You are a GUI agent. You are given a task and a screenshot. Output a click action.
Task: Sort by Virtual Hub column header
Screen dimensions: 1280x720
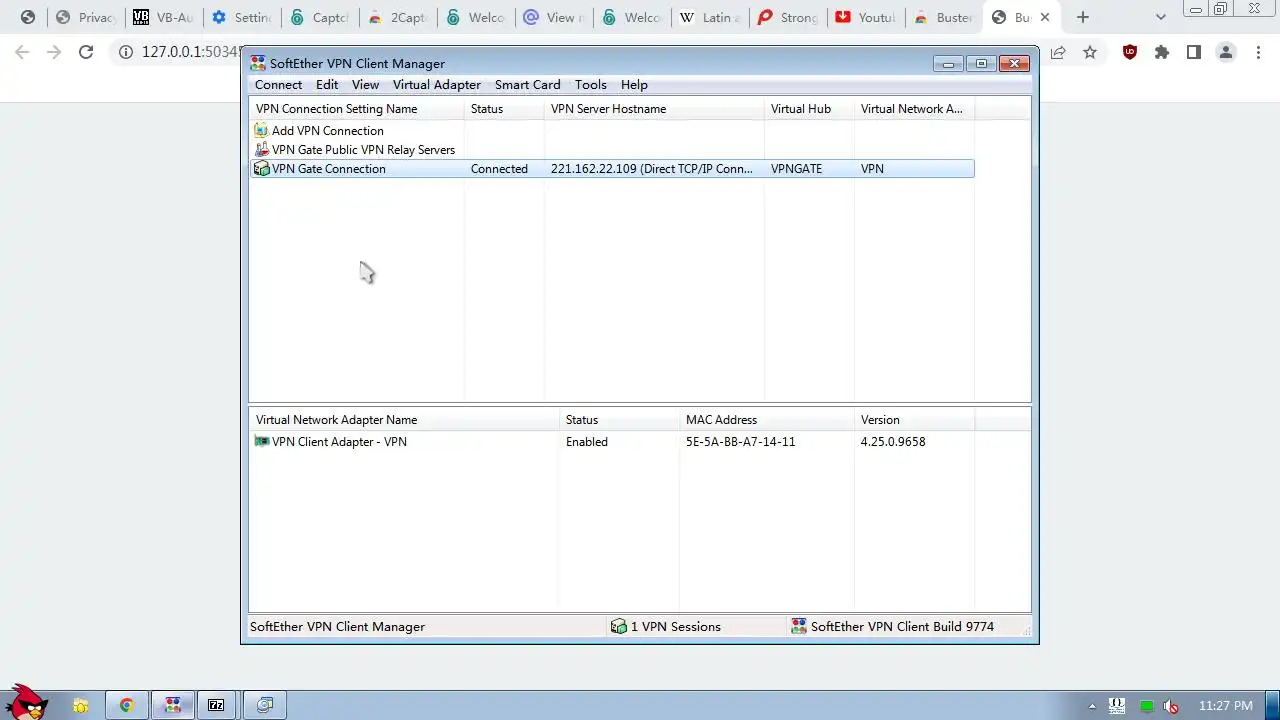pos(810,108)
